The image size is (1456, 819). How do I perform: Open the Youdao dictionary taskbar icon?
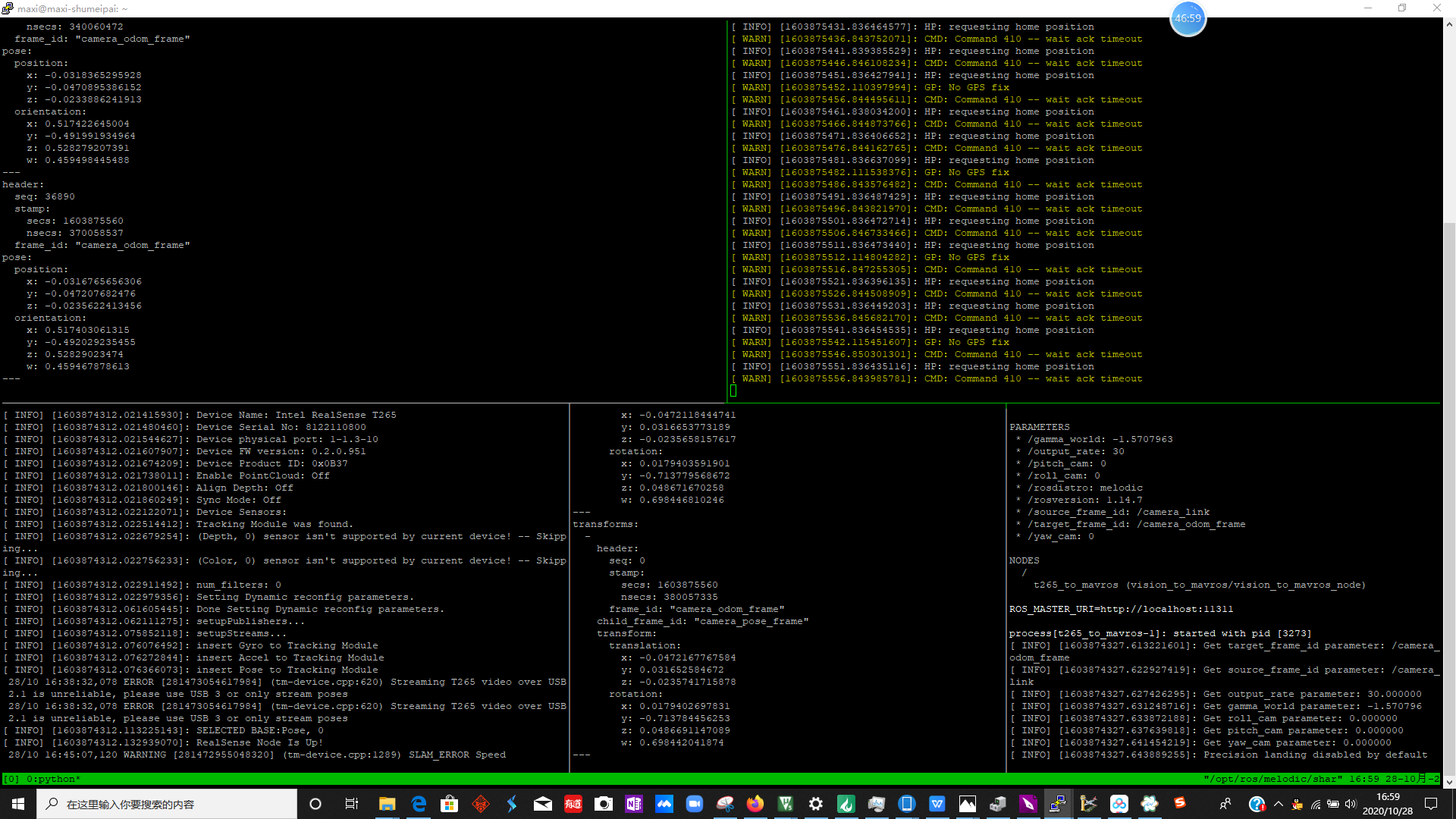(573, 804)
